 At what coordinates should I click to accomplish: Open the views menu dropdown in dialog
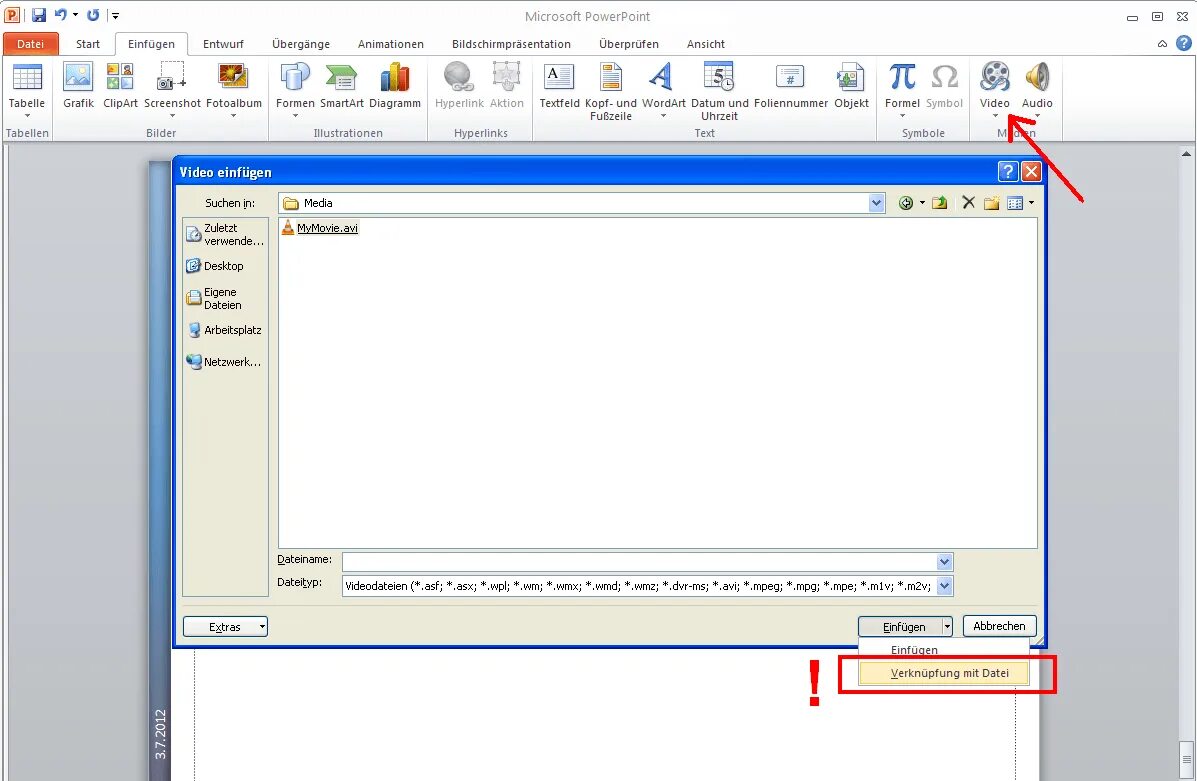(x=1031, y=203)
